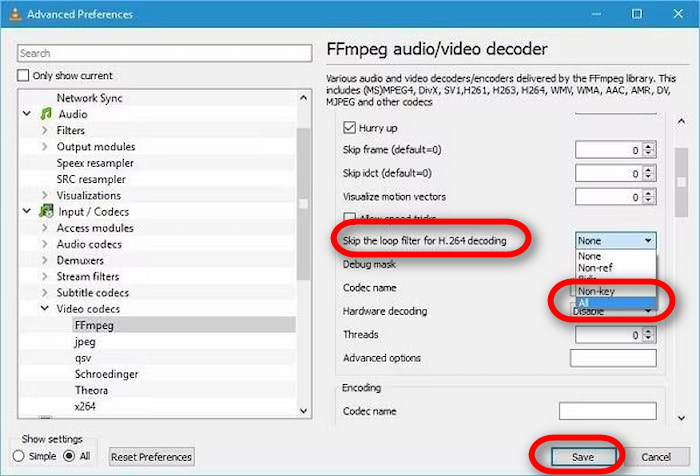This screenshot has height=476, width=700.
Task: Collapse the Video codecs node
Action: [45, 309]
